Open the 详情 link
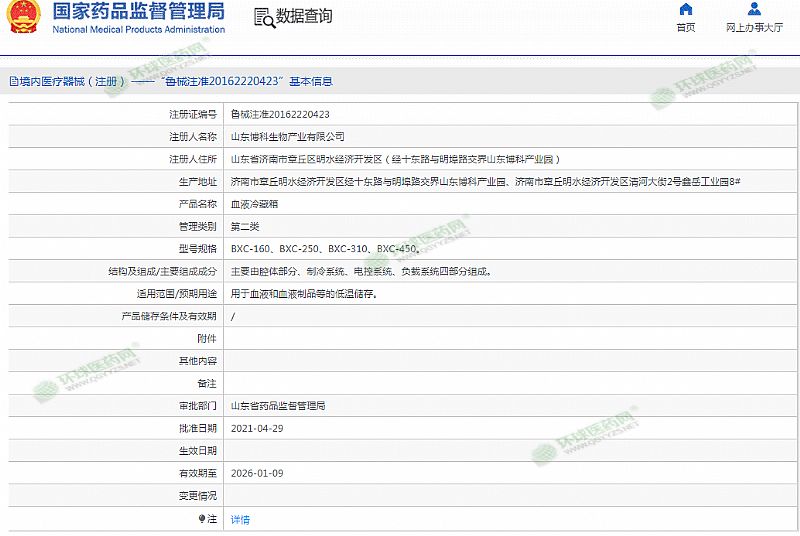 coord(240,519)
